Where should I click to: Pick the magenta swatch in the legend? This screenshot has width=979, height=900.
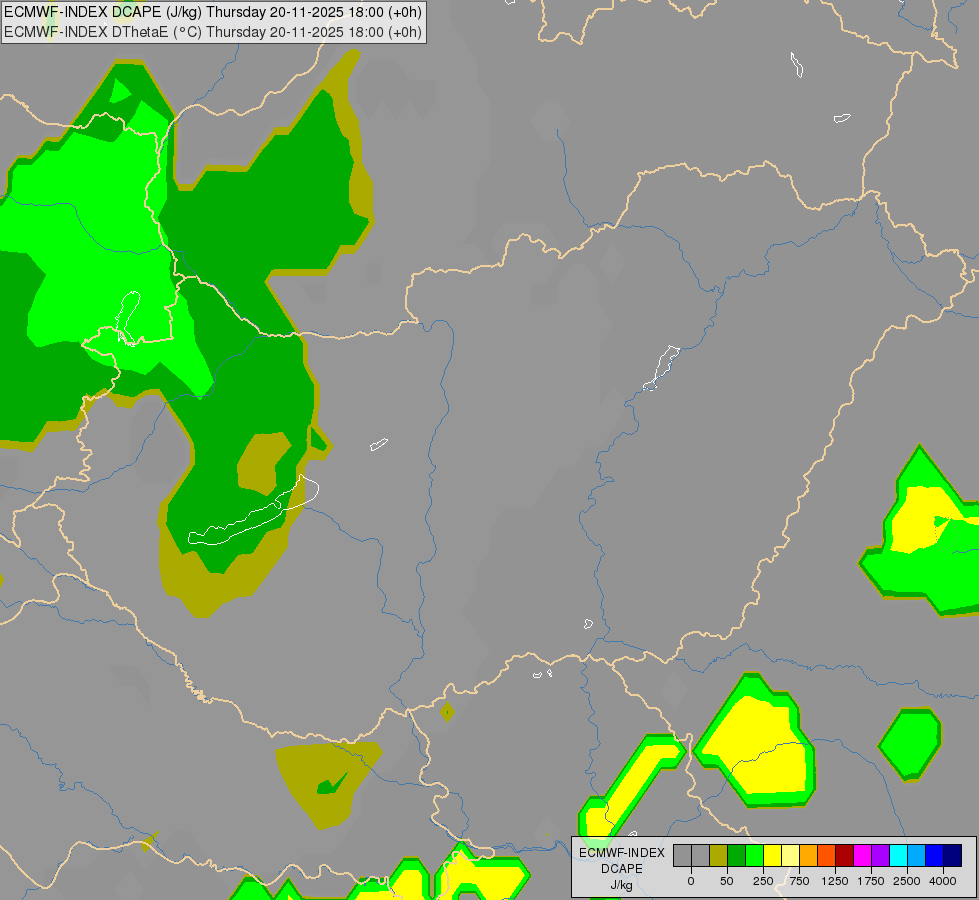863,856
